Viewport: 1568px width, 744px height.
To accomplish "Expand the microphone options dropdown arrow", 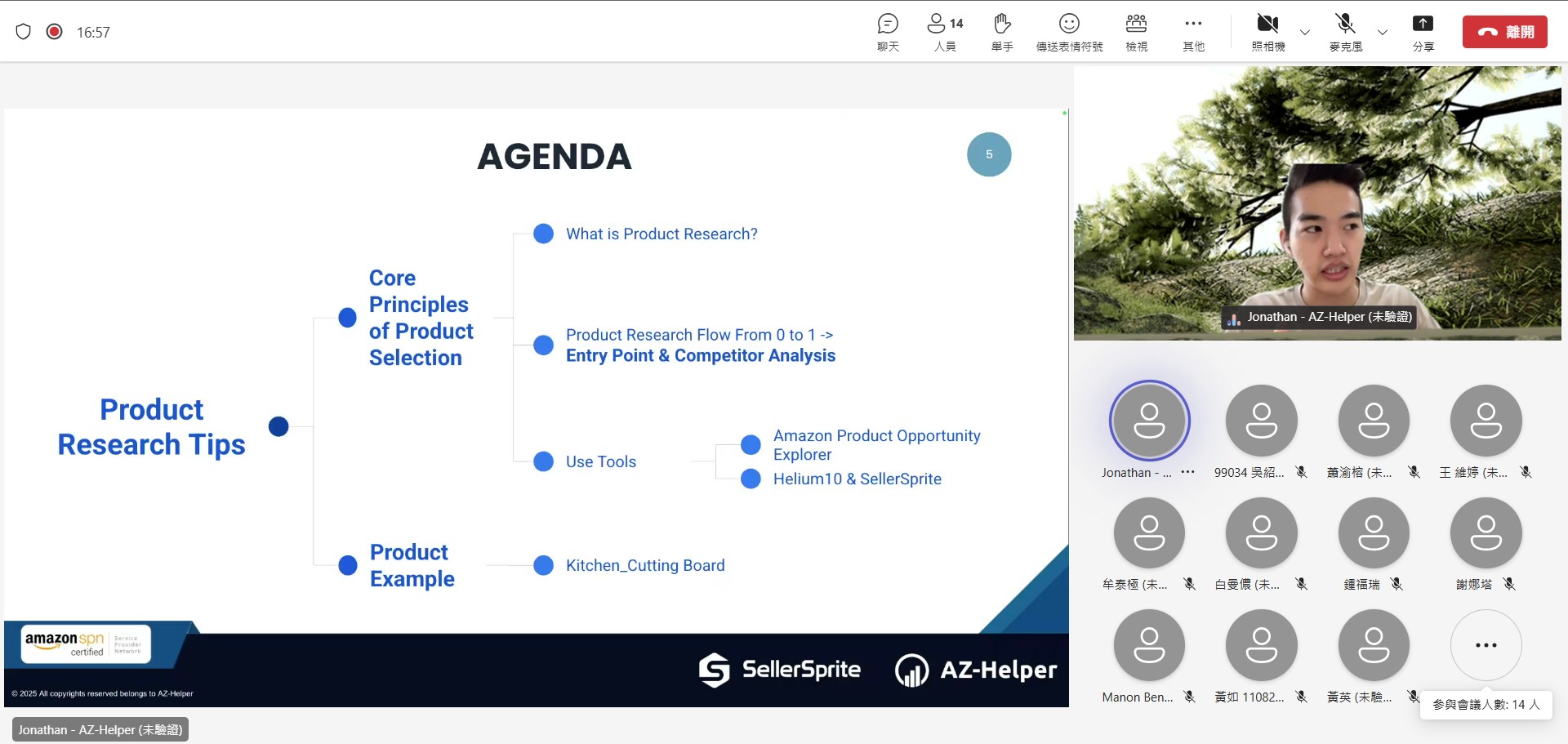I will [1383, 33].
